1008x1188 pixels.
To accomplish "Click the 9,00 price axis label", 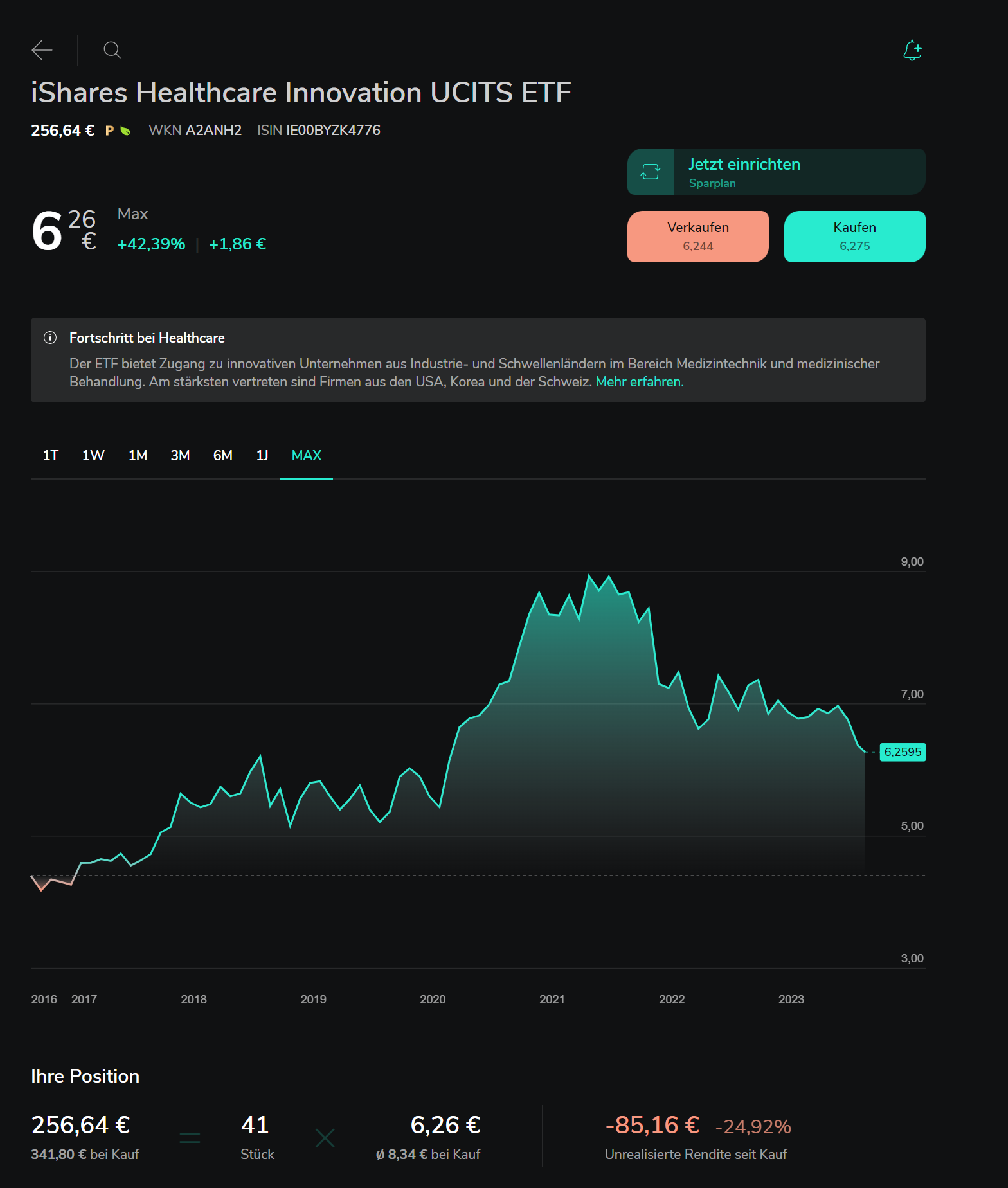I will pyautogui.click(x=912, y=562).
